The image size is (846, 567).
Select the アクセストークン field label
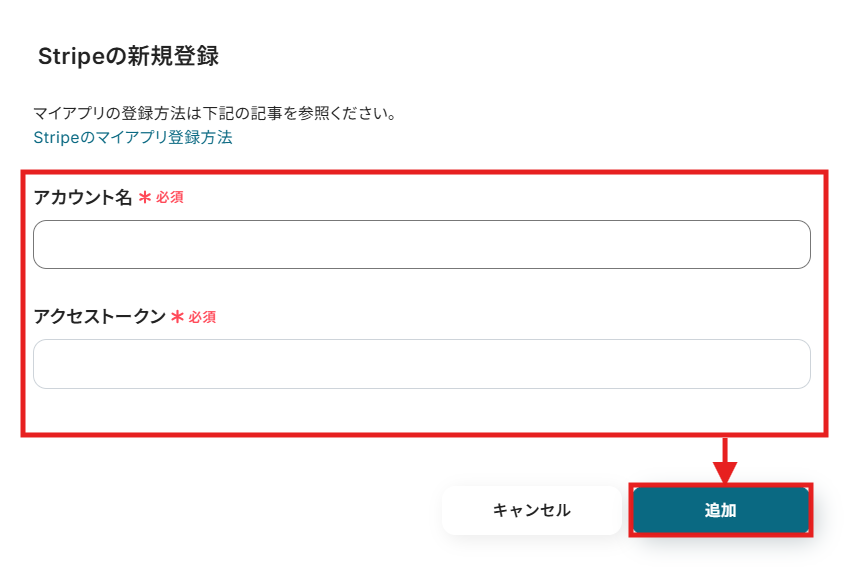[x=99, y=317]
